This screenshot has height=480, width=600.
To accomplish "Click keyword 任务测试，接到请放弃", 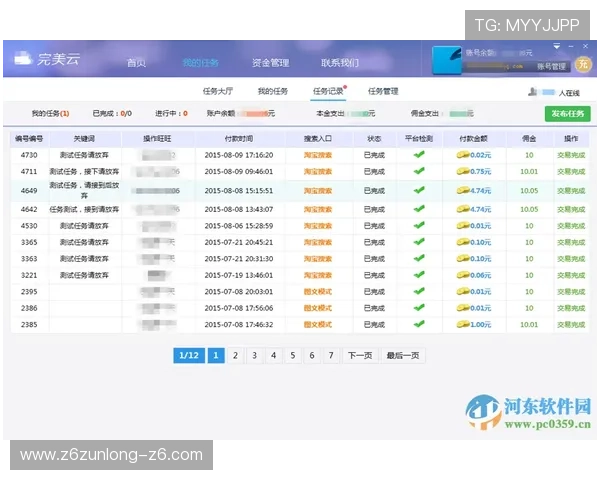I will (84, 209).
